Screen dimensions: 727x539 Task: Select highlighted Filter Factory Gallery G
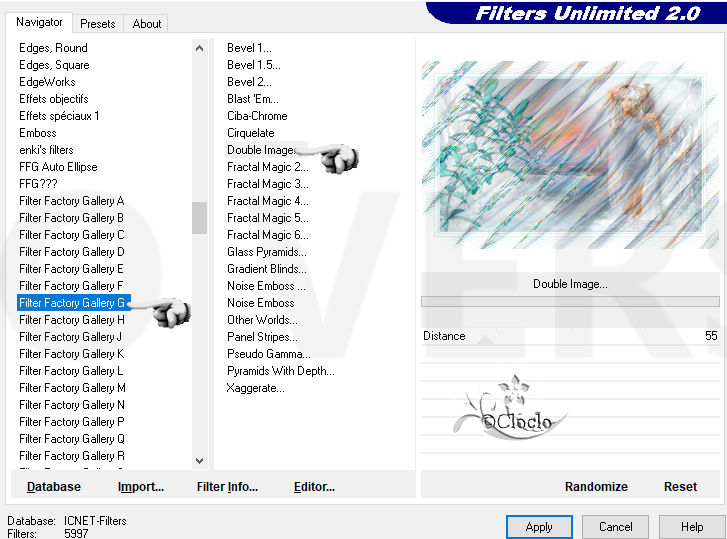tap(73, 303)
